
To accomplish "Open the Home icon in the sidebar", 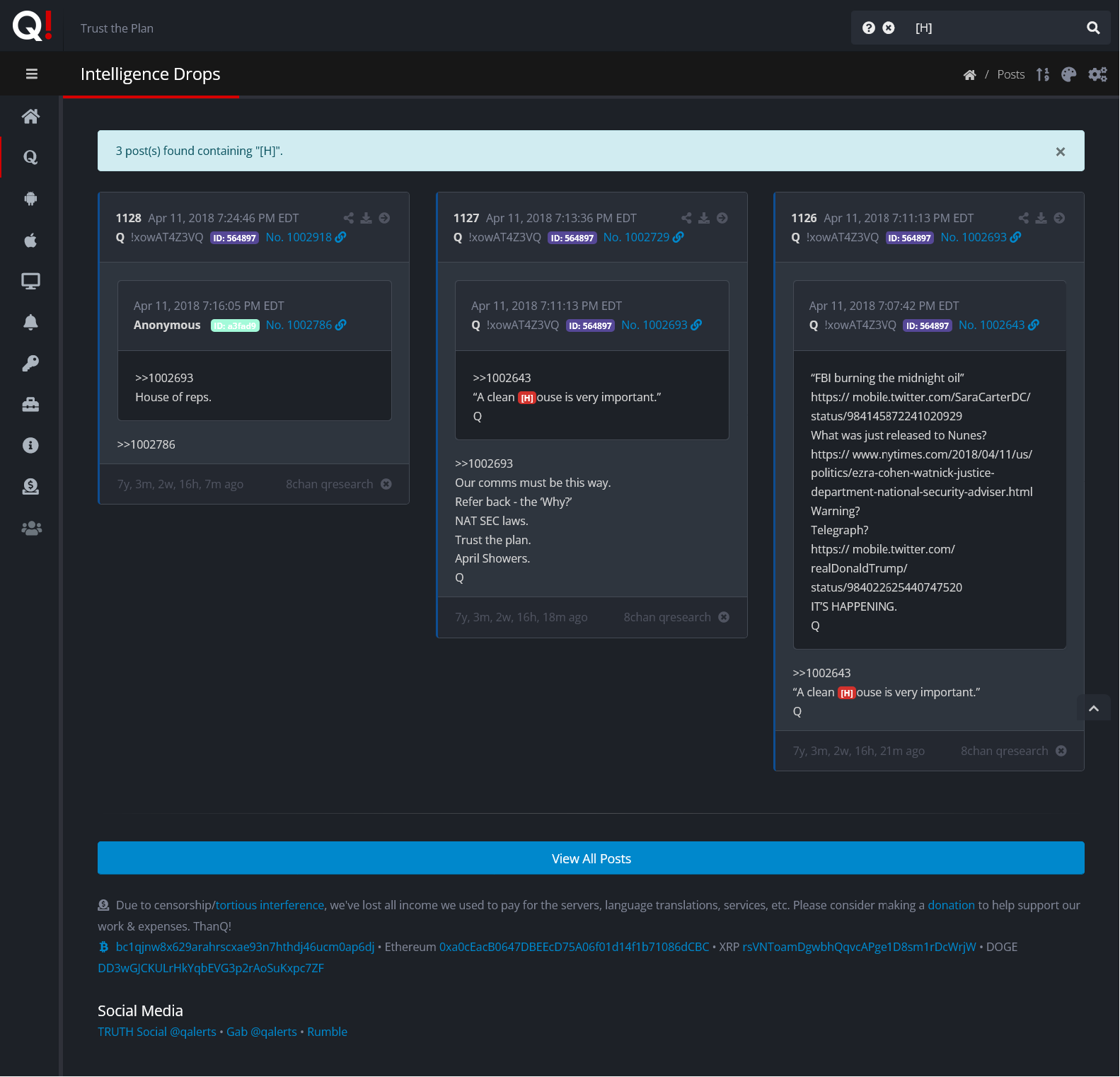I will point(30,116).
